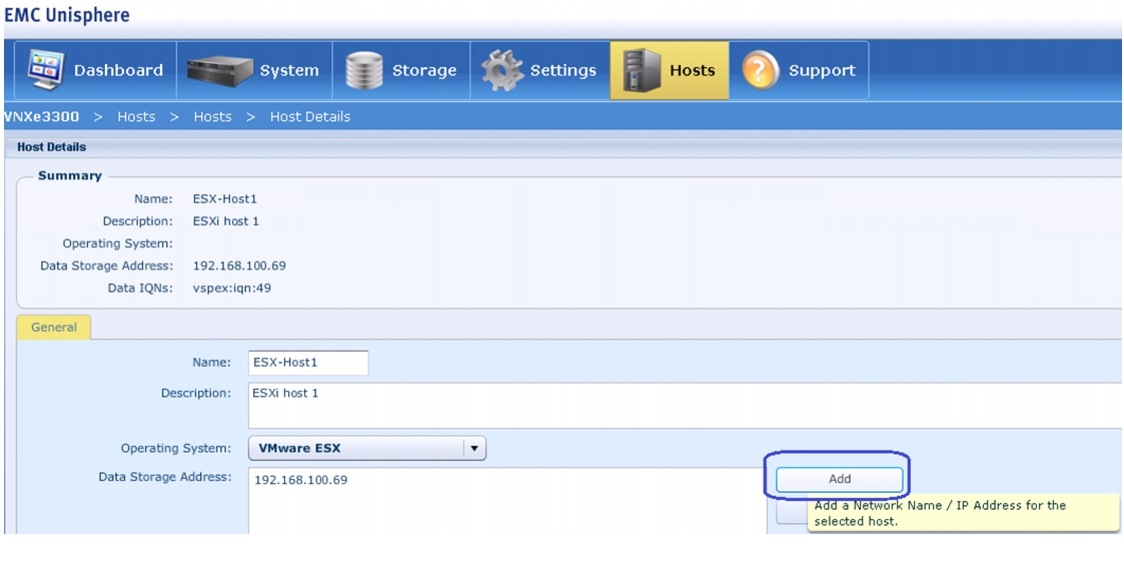Select the Hosts tab label
Screen dimensions: 1124x567
pyautogui.click(x=692, y=70)
